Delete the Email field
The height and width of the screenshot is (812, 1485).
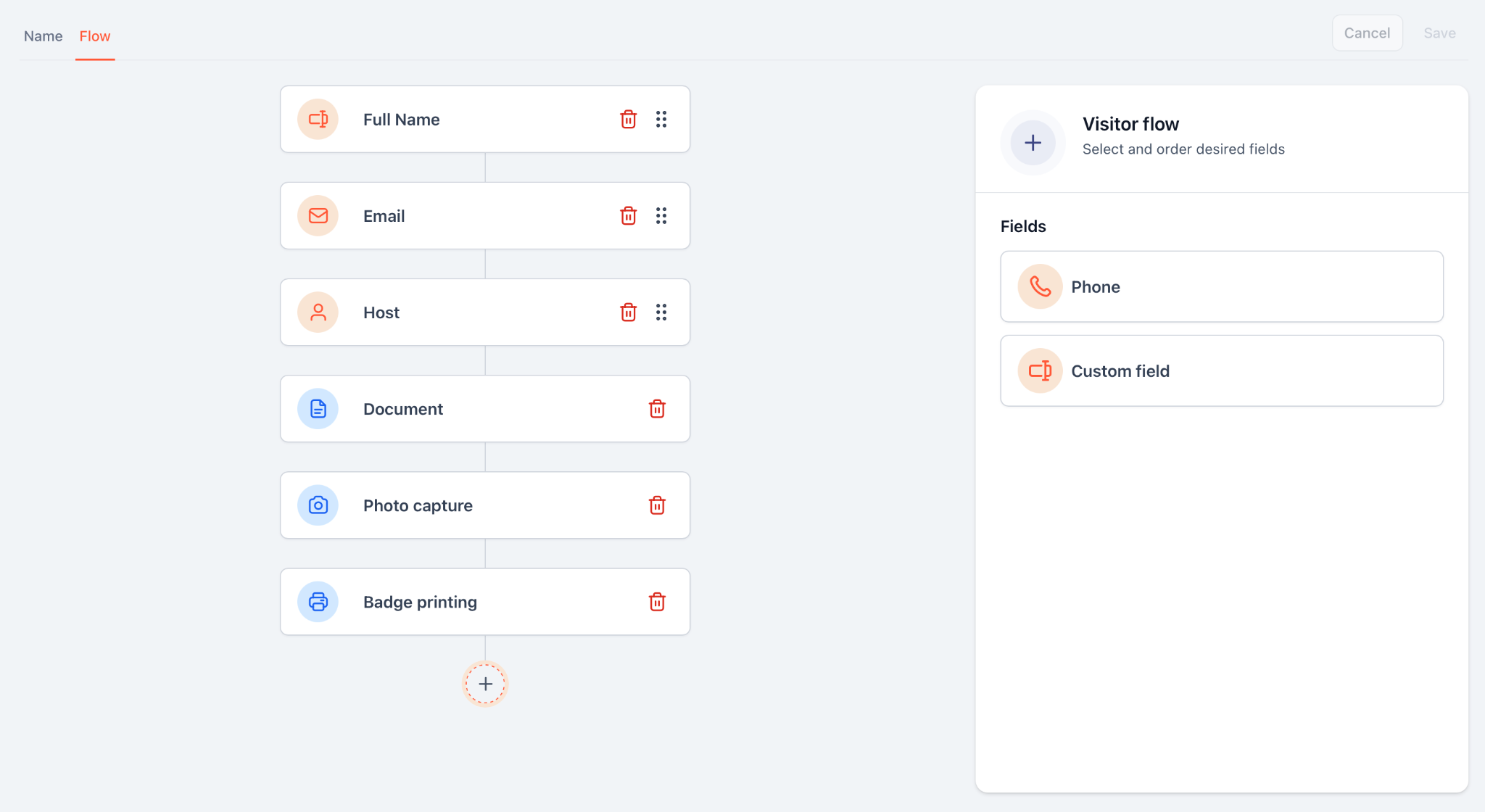[x=628, y=216]
